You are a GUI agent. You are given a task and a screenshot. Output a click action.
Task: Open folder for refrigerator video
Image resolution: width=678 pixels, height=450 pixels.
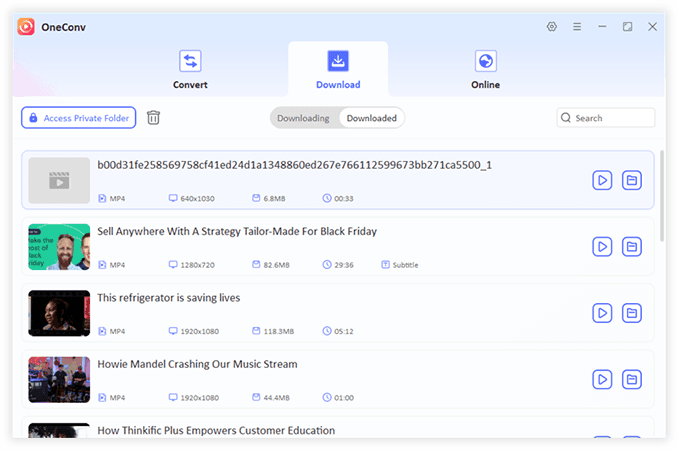tap(632, 313)
